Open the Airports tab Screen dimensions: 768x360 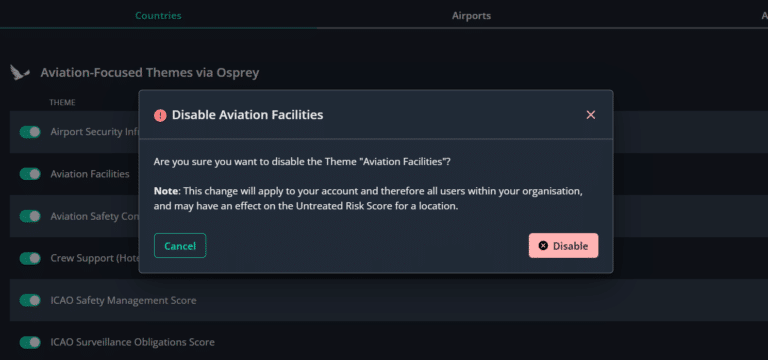471,16
